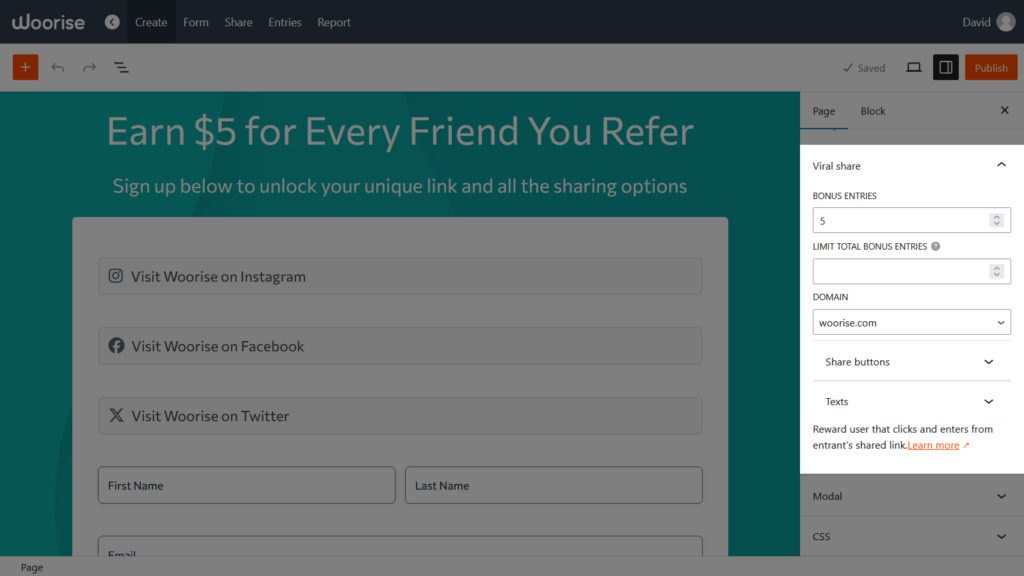Click the back arrow next to Woorise logo
Screen dimensions: 1024x576
(x=111, y=21)
